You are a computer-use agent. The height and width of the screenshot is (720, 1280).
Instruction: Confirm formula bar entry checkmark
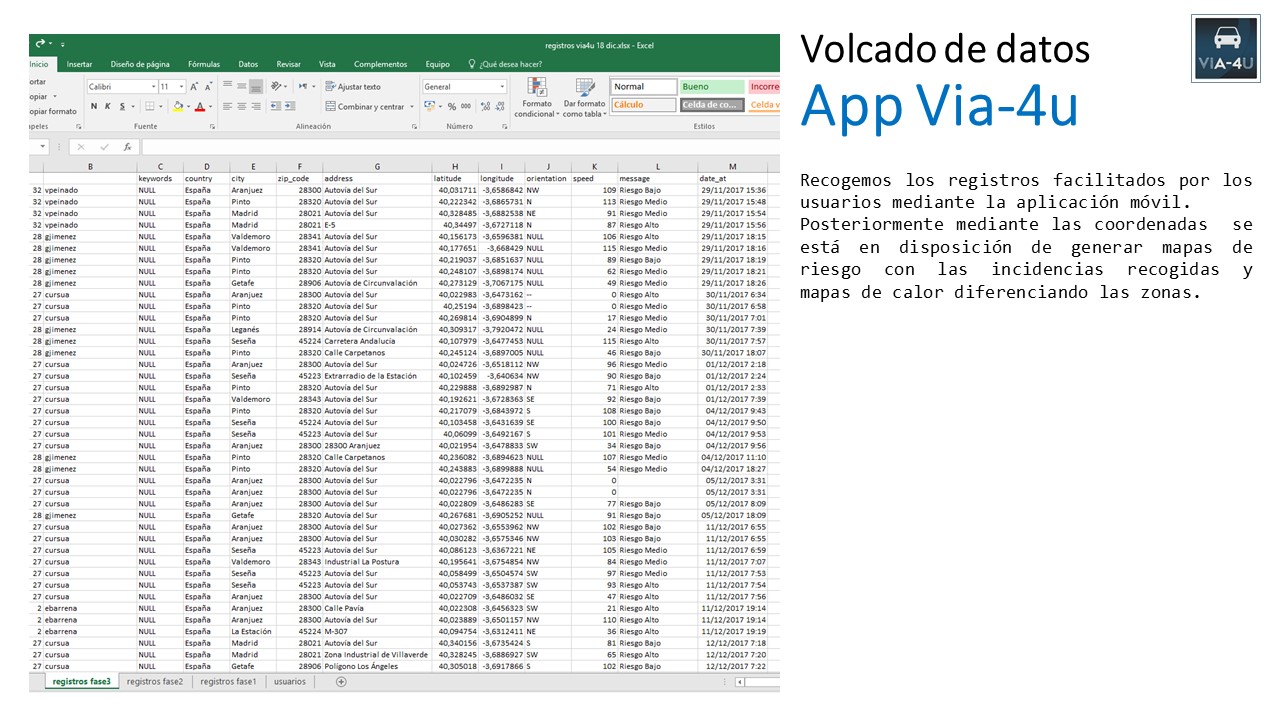tap(104, 147)
